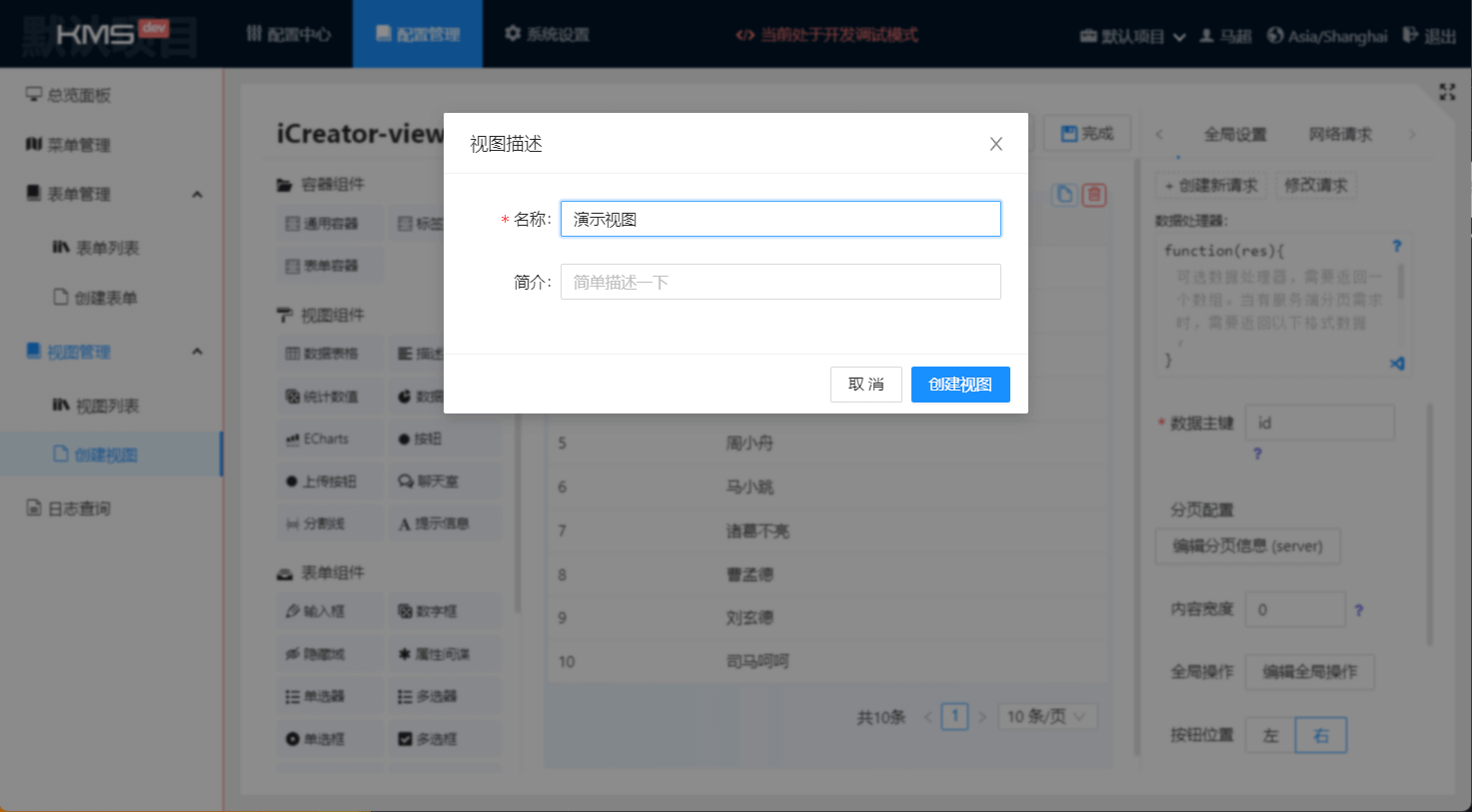Screen dimensions: 1472x812
Task: Open the 配置中心 top menu
Action: click(x=289, y=35)
